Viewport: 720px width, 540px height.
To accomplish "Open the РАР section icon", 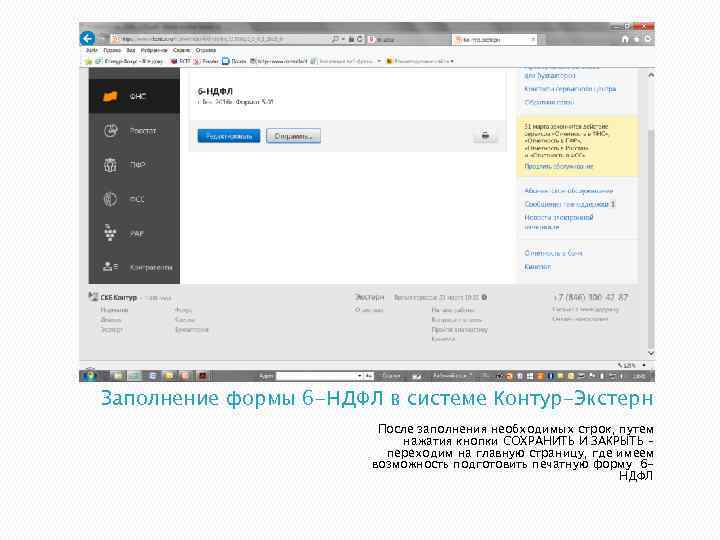I will (x=110, y=233).
